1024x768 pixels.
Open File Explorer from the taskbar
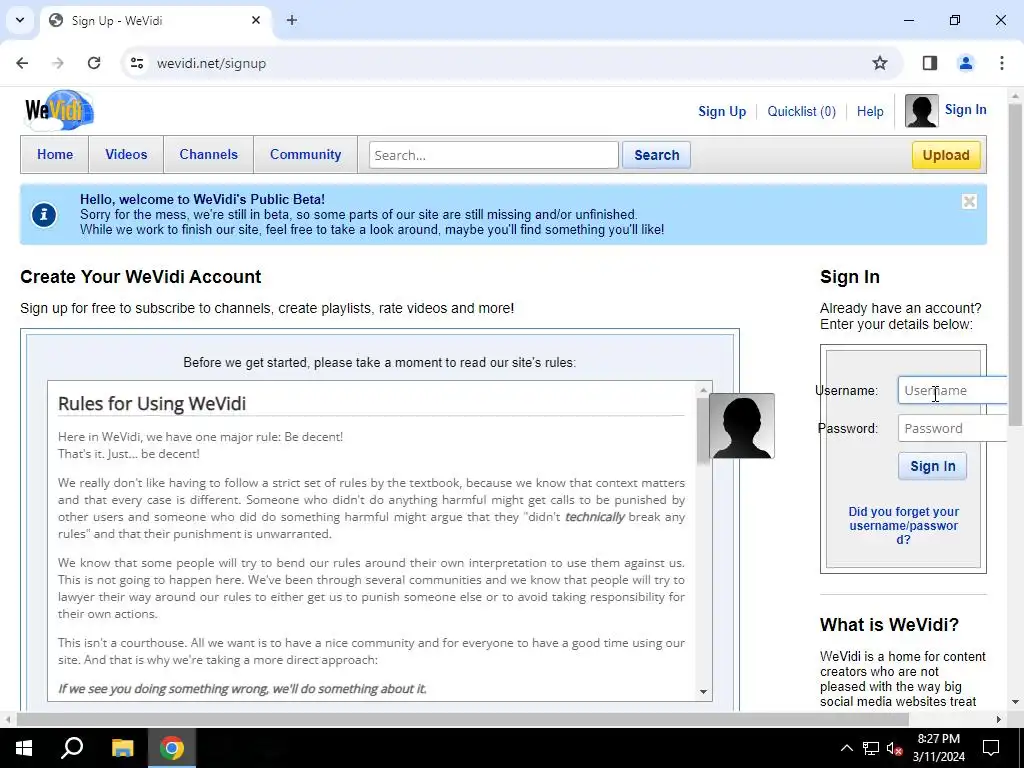point(122,748)
